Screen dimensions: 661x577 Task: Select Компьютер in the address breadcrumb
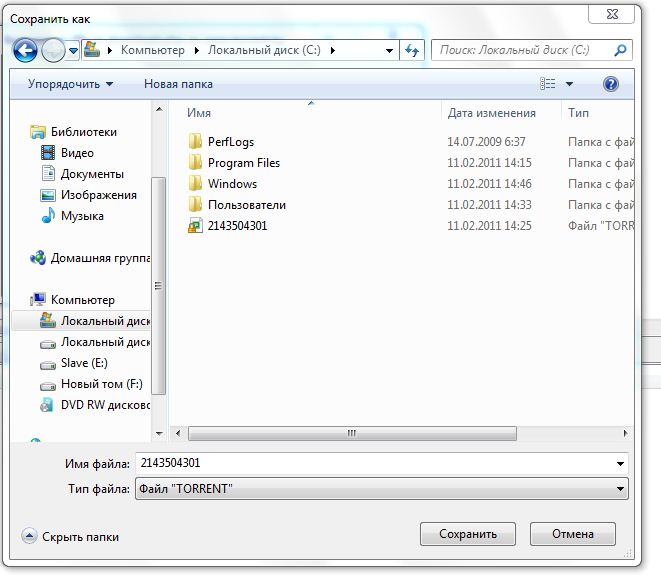click(153, 50)
